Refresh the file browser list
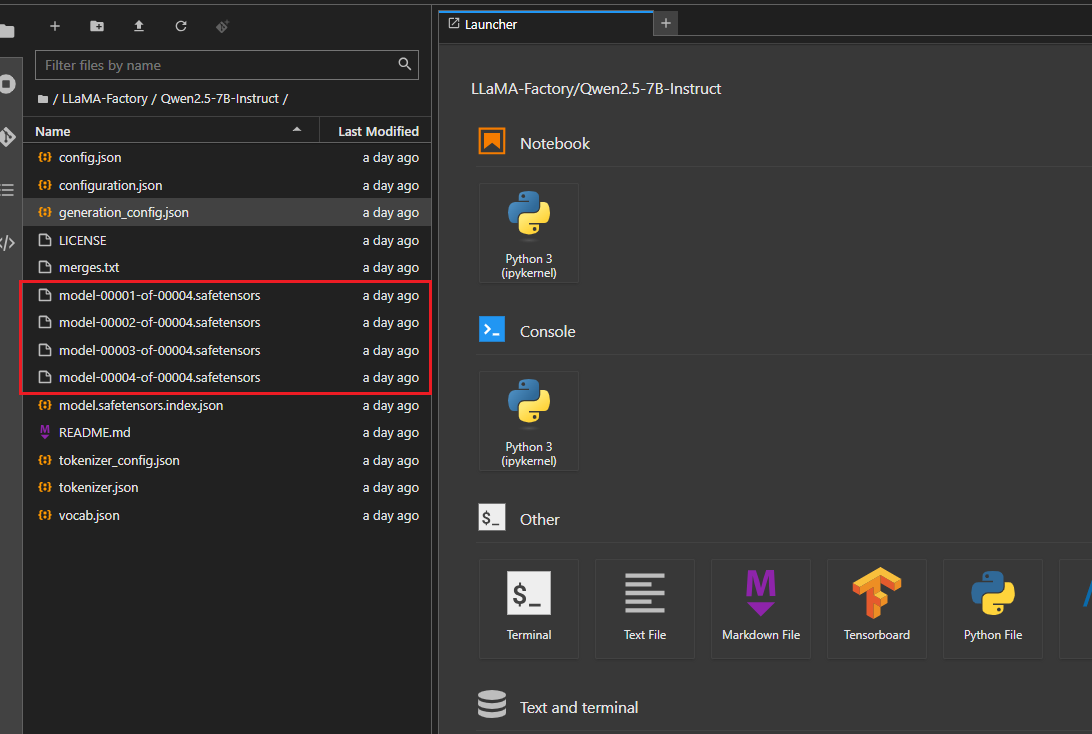 click(x=180, y=26)
